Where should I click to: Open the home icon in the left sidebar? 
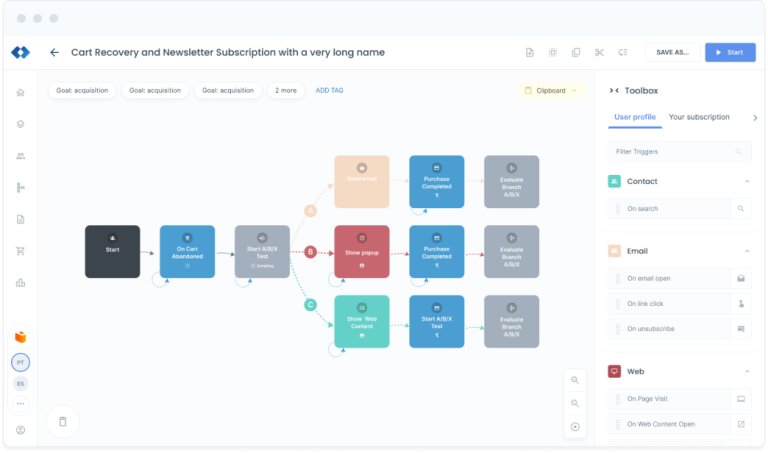(x=21, y=93)
